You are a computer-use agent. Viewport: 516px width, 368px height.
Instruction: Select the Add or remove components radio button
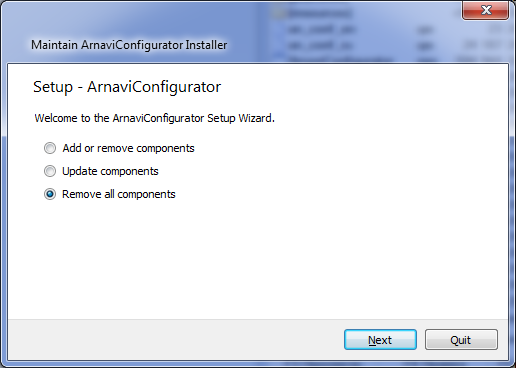[50, 148]
